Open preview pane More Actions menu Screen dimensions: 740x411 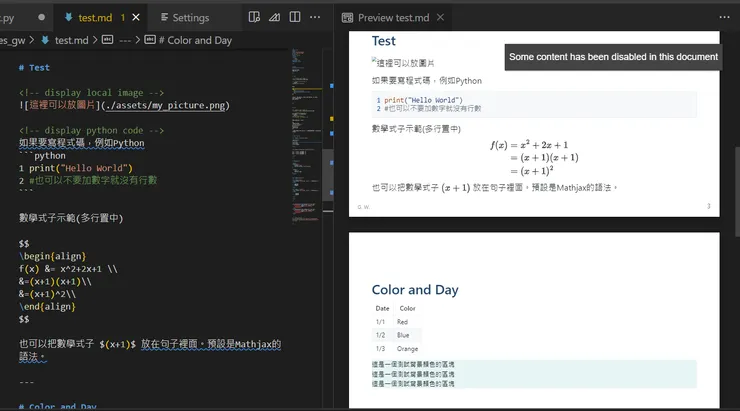click(724, 17)
